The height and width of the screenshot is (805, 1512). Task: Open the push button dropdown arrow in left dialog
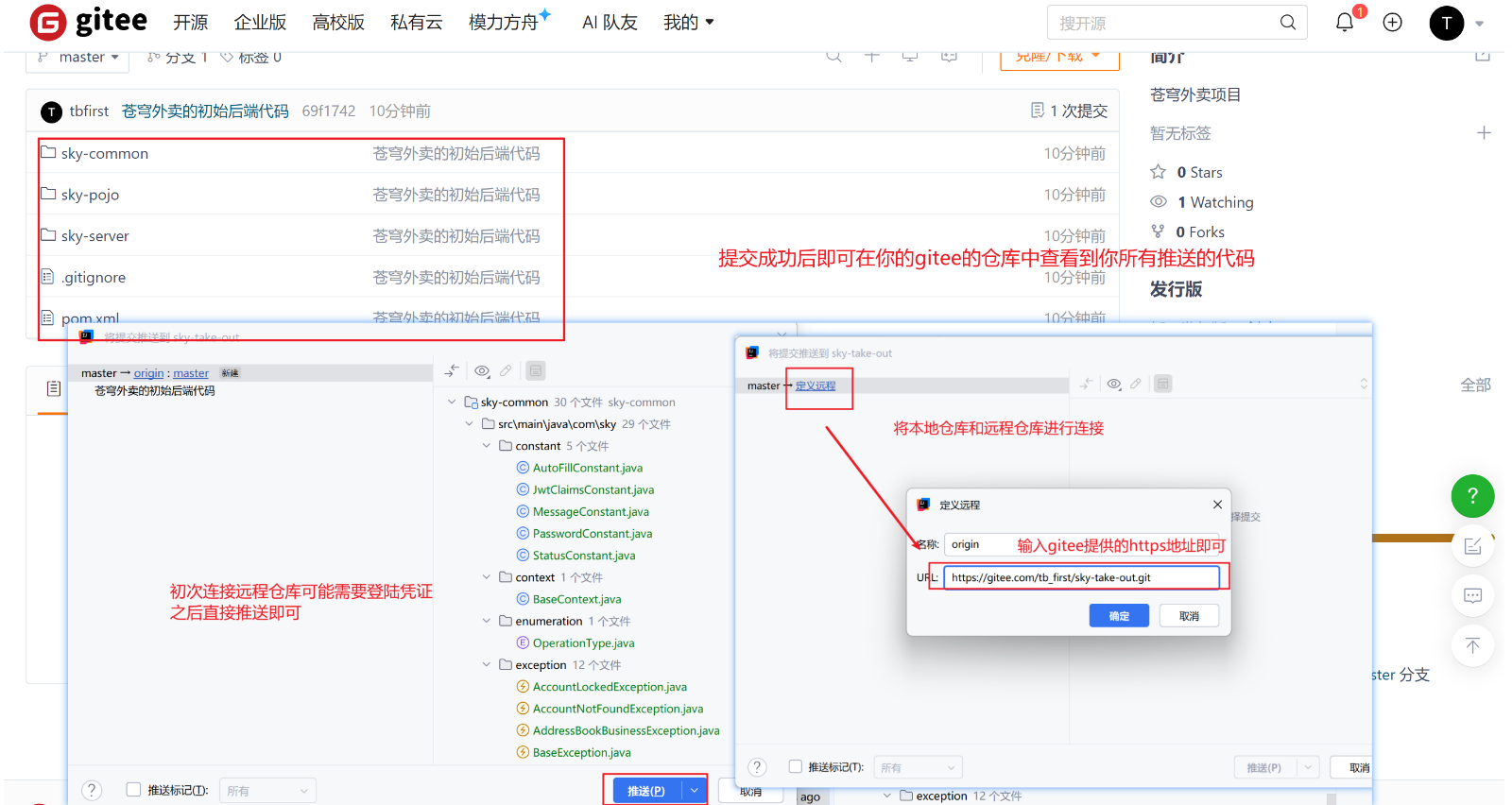(695, 791)
